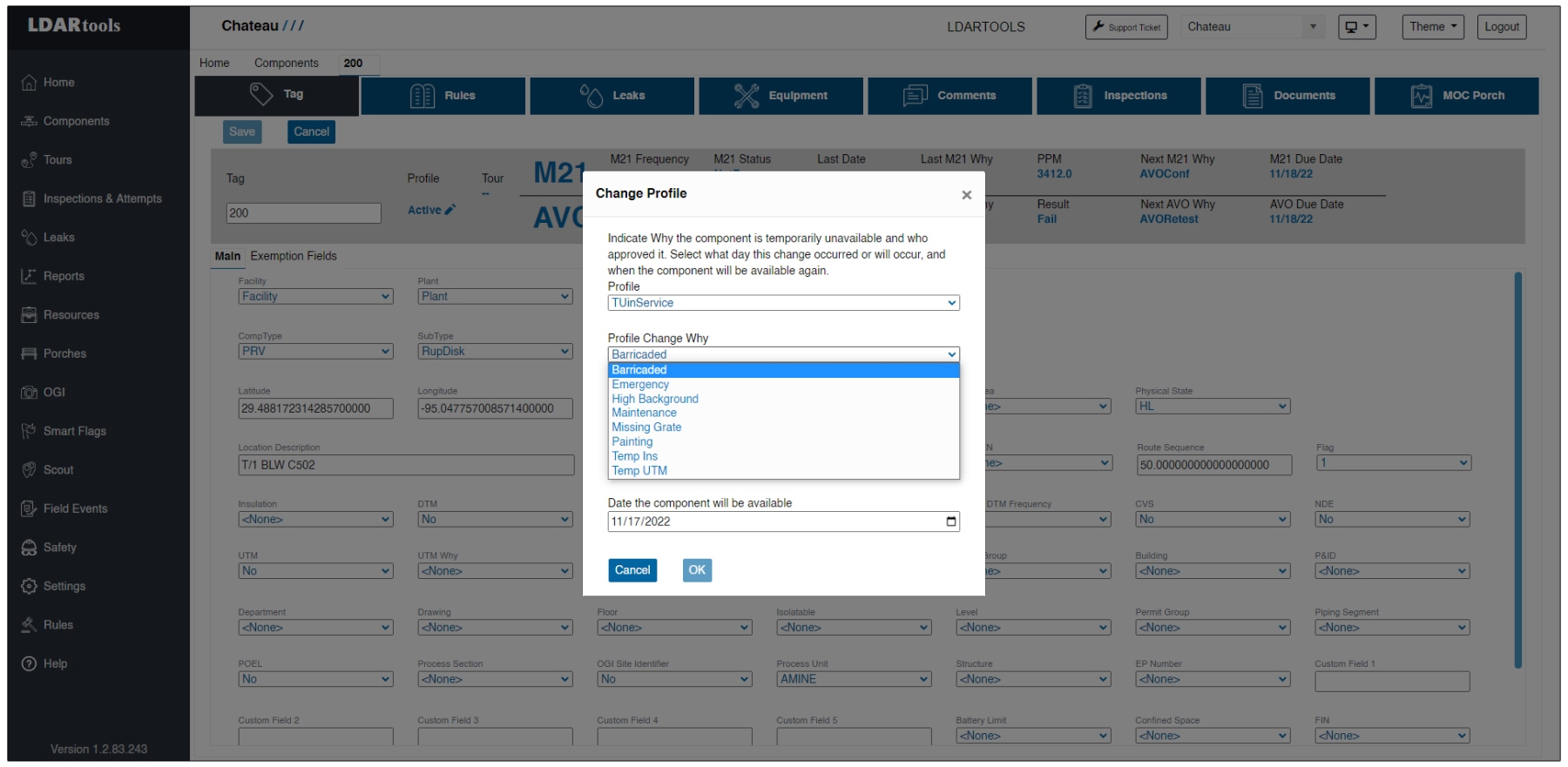Close the Change Profile dialog
This screenshot has height=767, width=1568.
pyautogui.click(x=966, y=195)
